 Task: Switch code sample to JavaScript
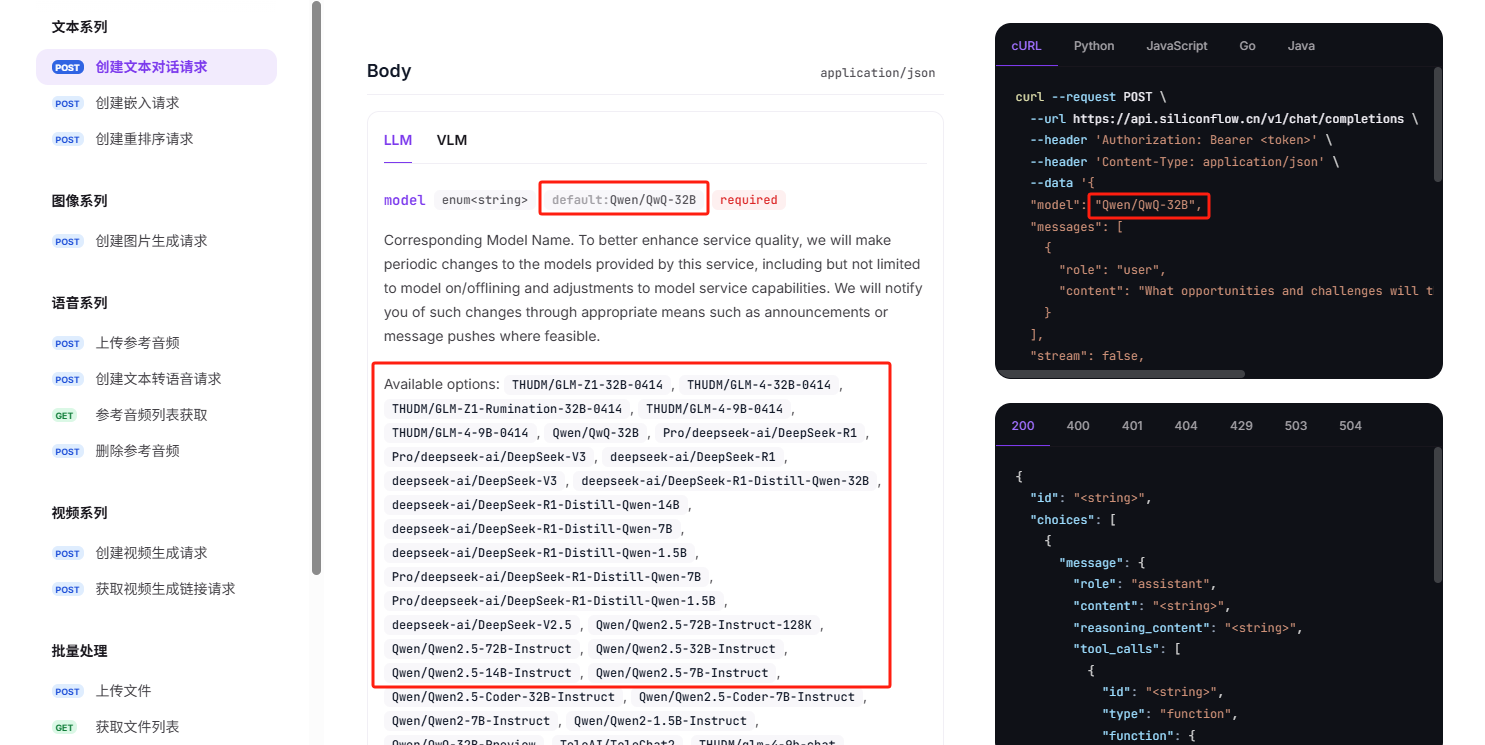pyautogui.click(x=1176, y=46)
